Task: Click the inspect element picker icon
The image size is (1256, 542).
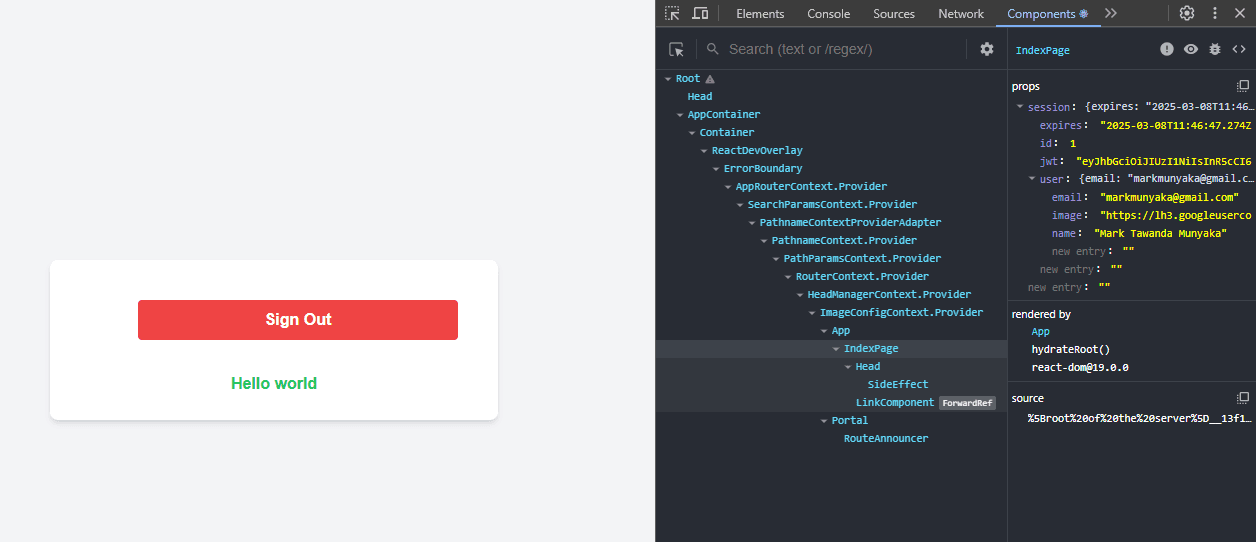Action: coord(672,13)
